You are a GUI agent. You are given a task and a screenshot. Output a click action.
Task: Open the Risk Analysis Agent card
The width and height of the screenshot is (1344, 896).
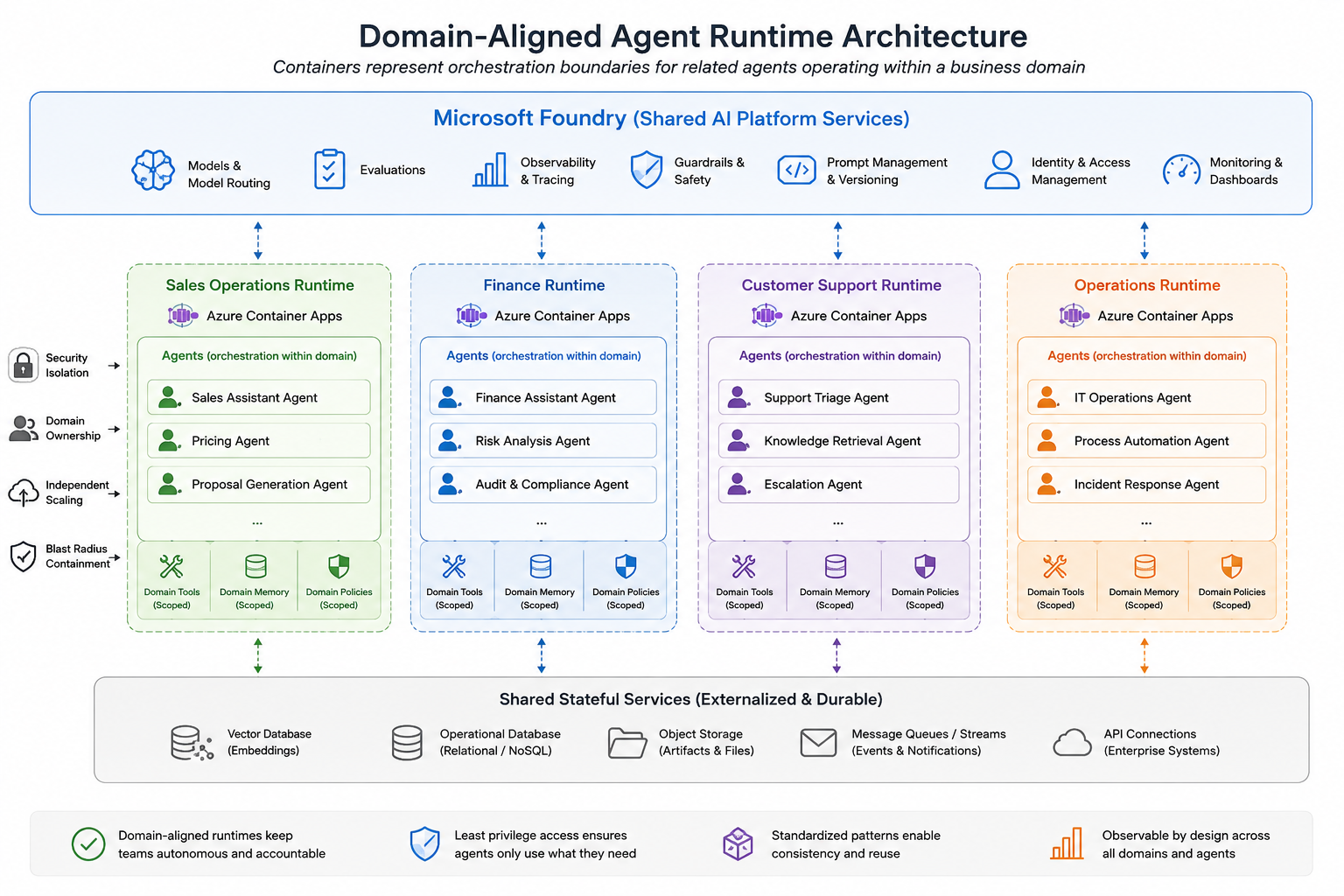tap(542, 441)
